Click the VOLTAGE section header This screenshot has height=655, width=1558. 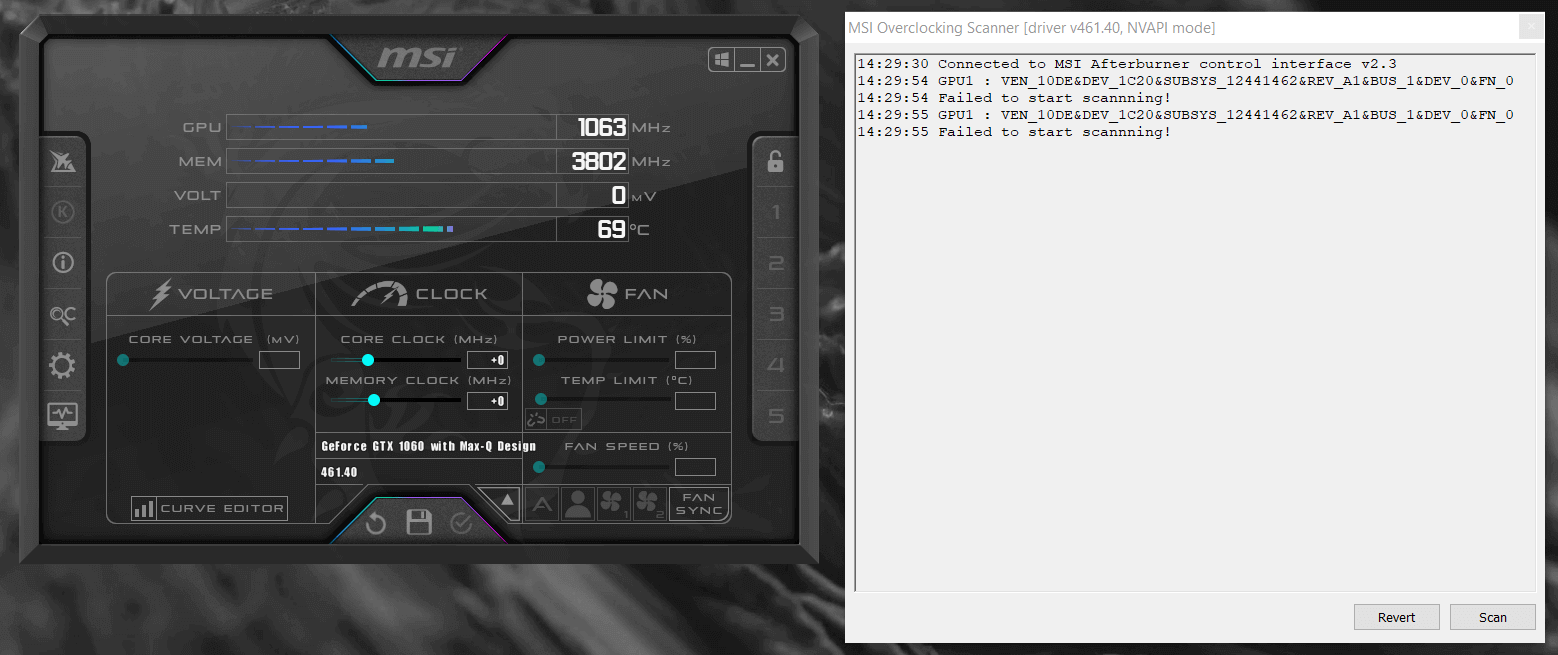click(211, 294)
